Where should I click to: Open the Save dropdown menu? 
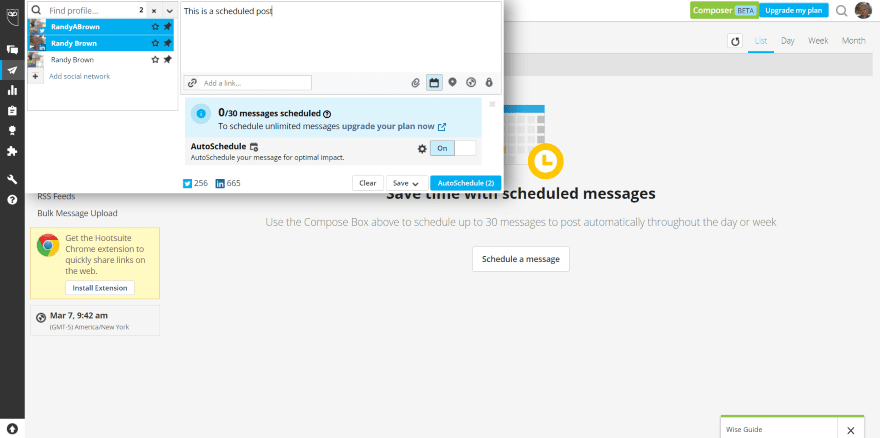tap(407, 183)
